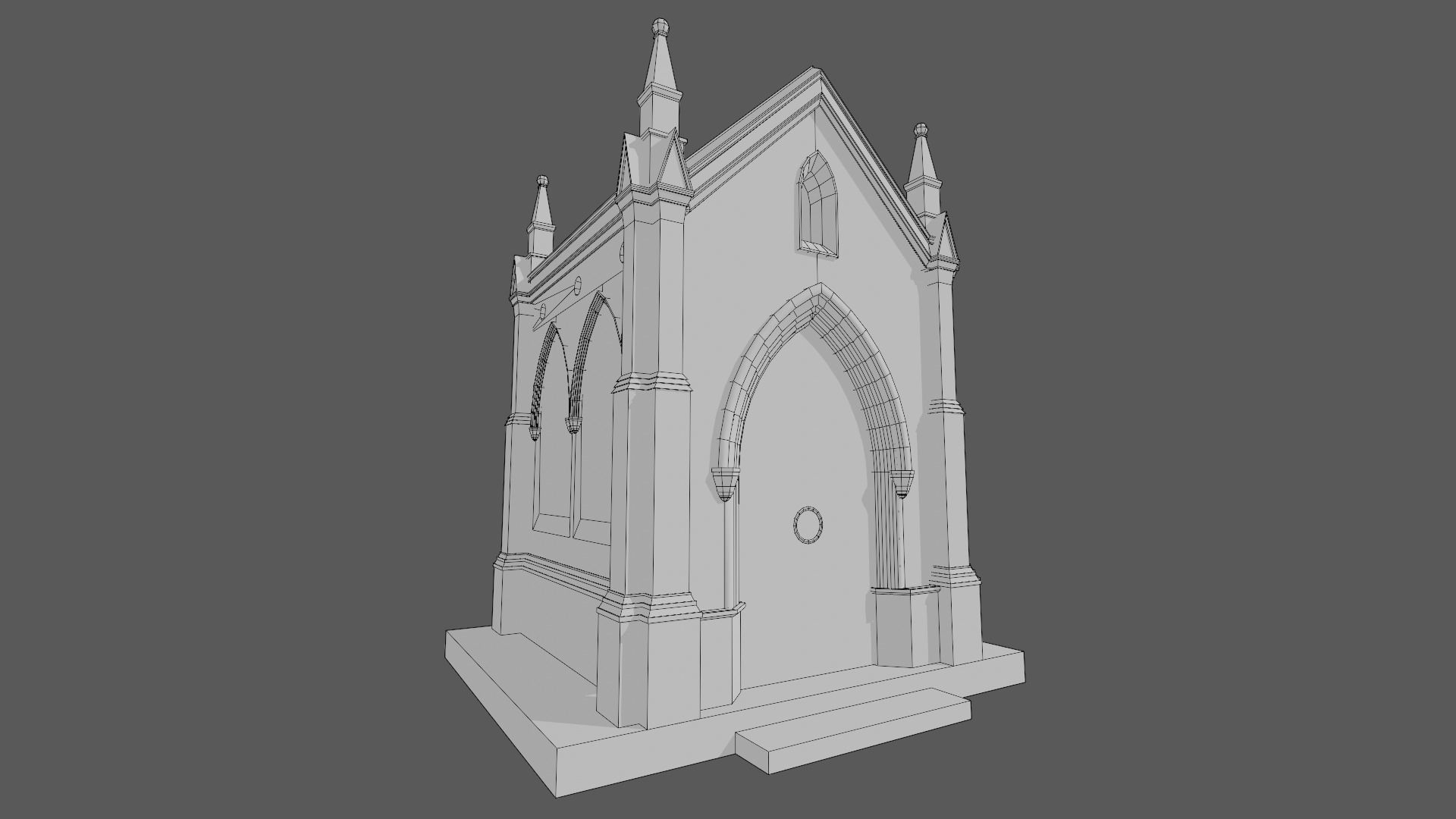
Task: Click the small circular ring on the door
Action: 808,525
